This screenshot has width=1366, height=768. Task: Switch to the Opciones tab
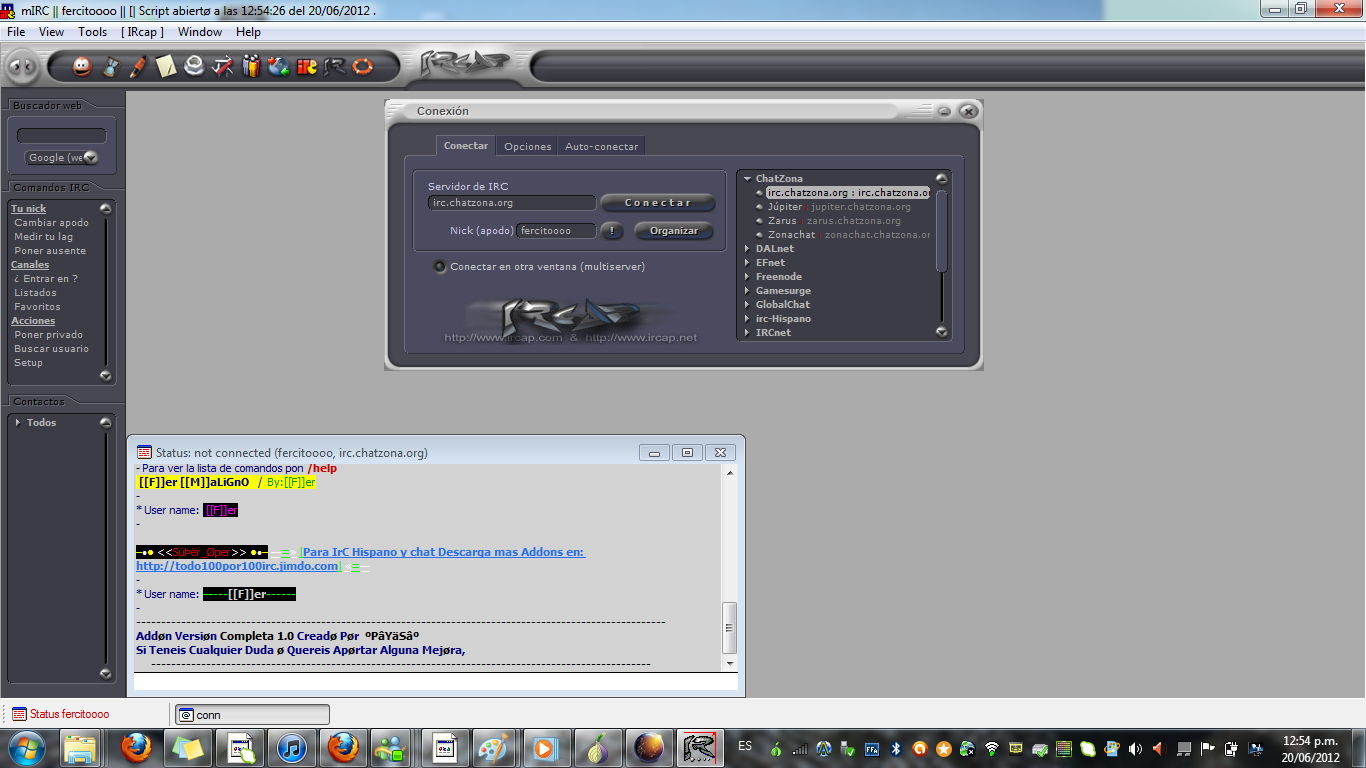(528, 147)
